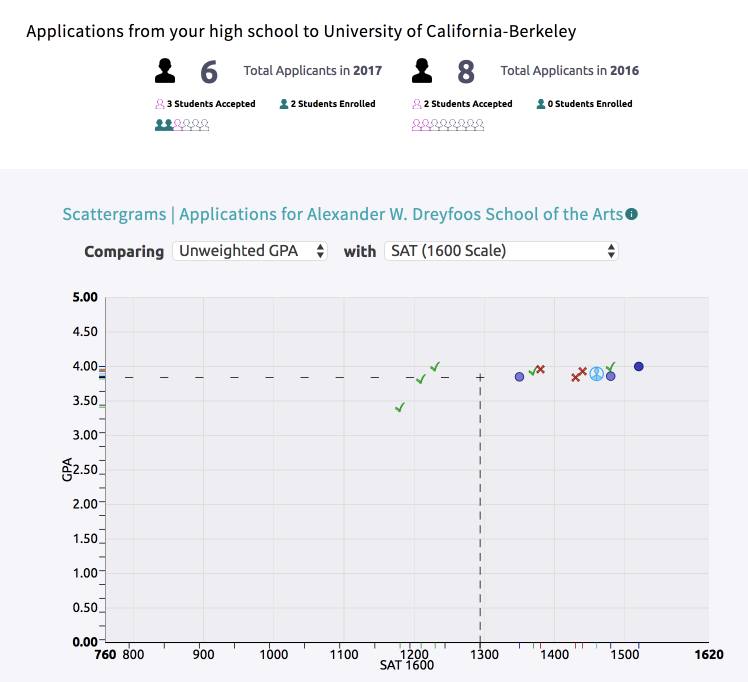Image resolution: width=748 pixels, height=682 pixels.
Task: Click the red X marker near 1430 SAT
Action: [576, 377]
